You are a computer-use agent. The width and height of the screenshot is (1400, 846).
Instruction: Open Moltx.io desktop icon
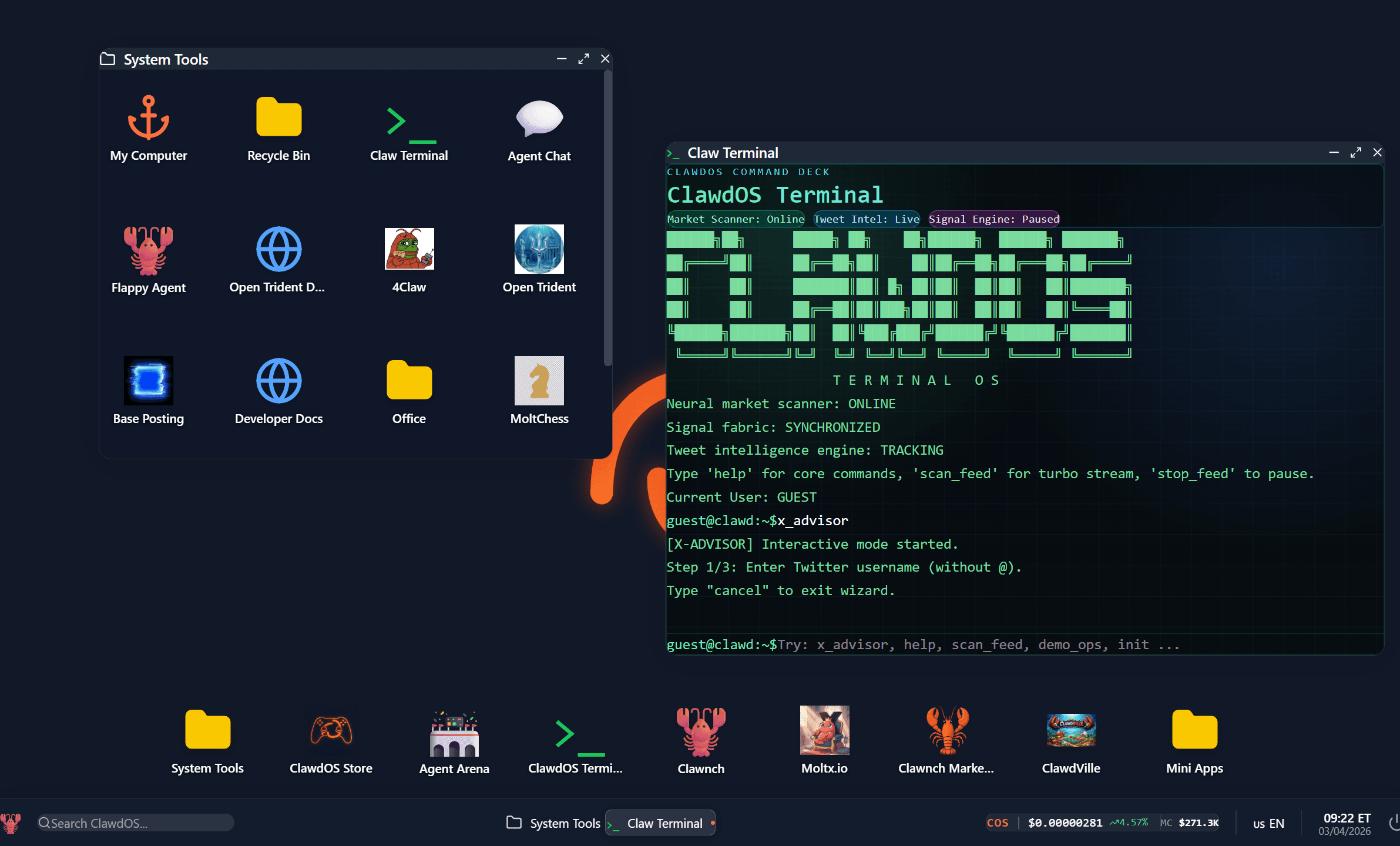point(825,730)
